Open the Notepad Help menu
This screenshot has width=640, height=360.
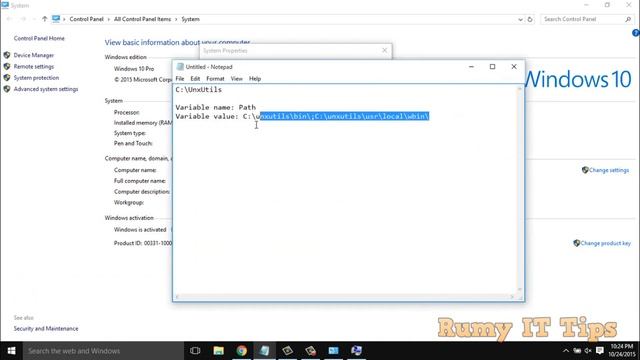point(255,78)
